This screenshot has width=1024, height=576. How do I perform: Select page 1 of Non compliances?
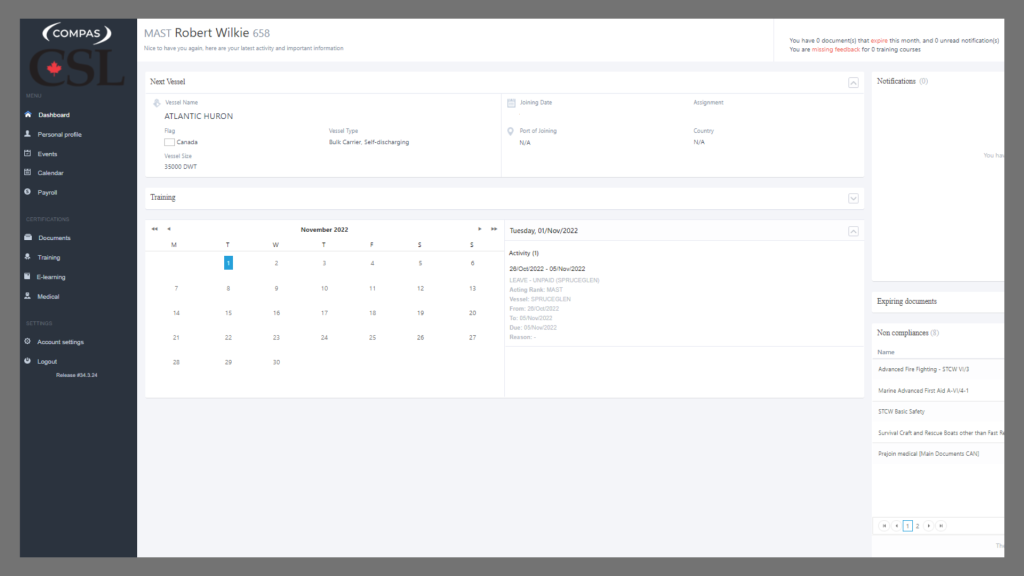pyautogui.click(x=908, y=526)
